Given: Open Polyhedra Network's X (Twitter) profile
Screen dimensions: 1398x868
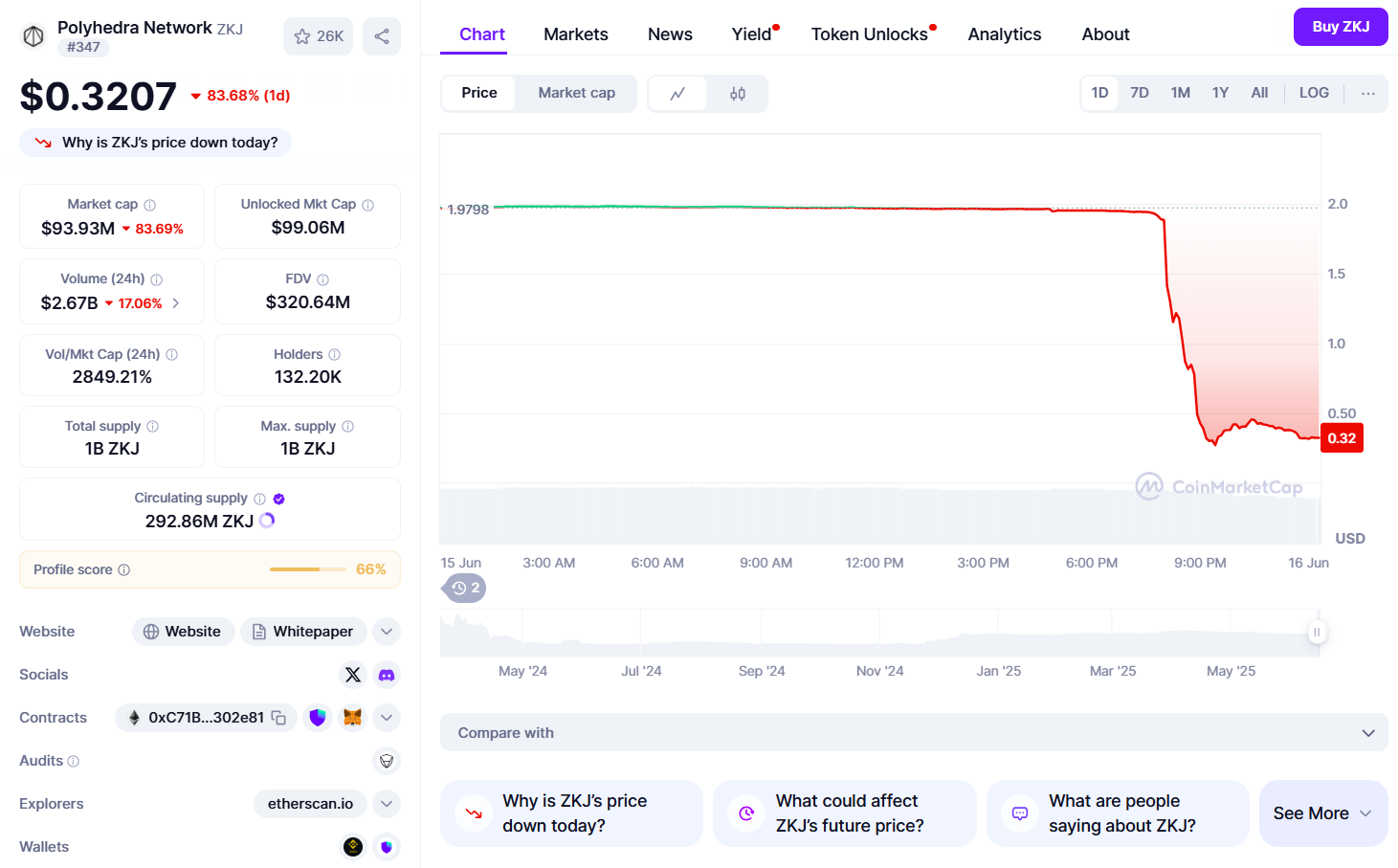Looking at the screenshot, I should (353, 675).
